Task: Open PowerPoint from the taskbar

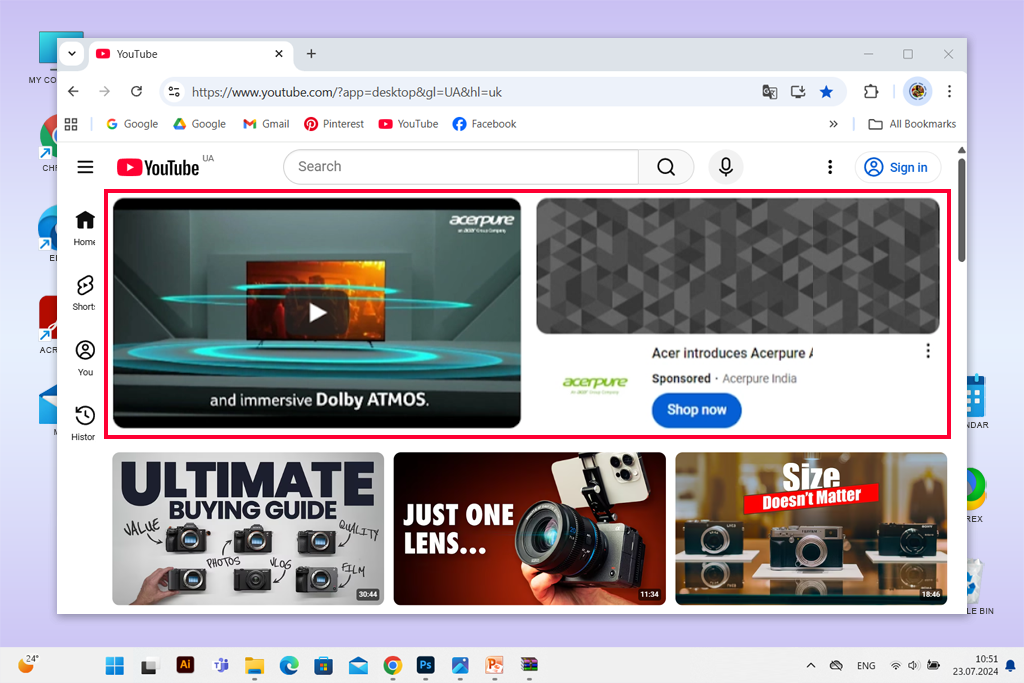Action: coord(494,665)
